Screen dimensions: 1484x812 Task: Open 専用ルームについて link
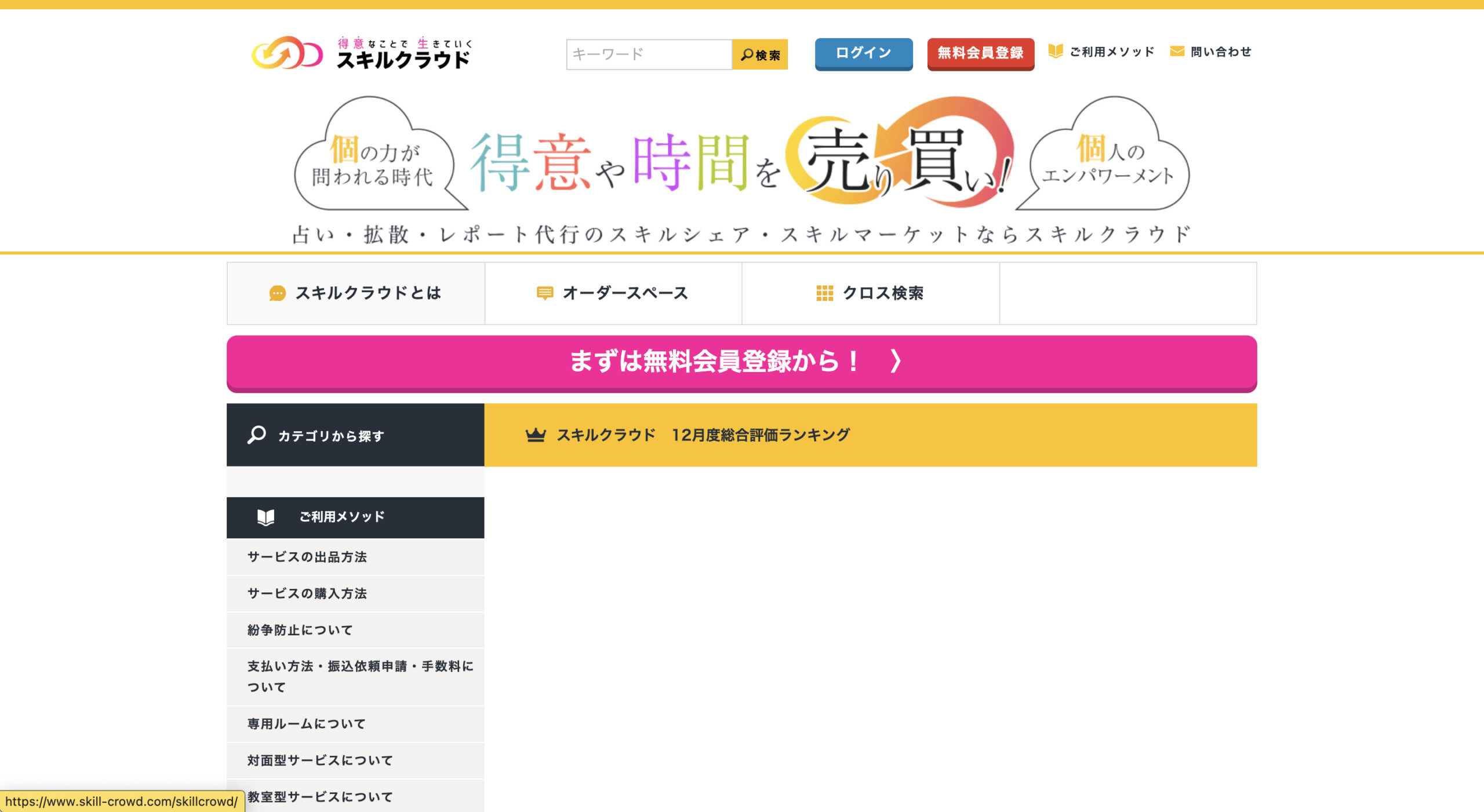pyautogui.click(x=355, y=724)
